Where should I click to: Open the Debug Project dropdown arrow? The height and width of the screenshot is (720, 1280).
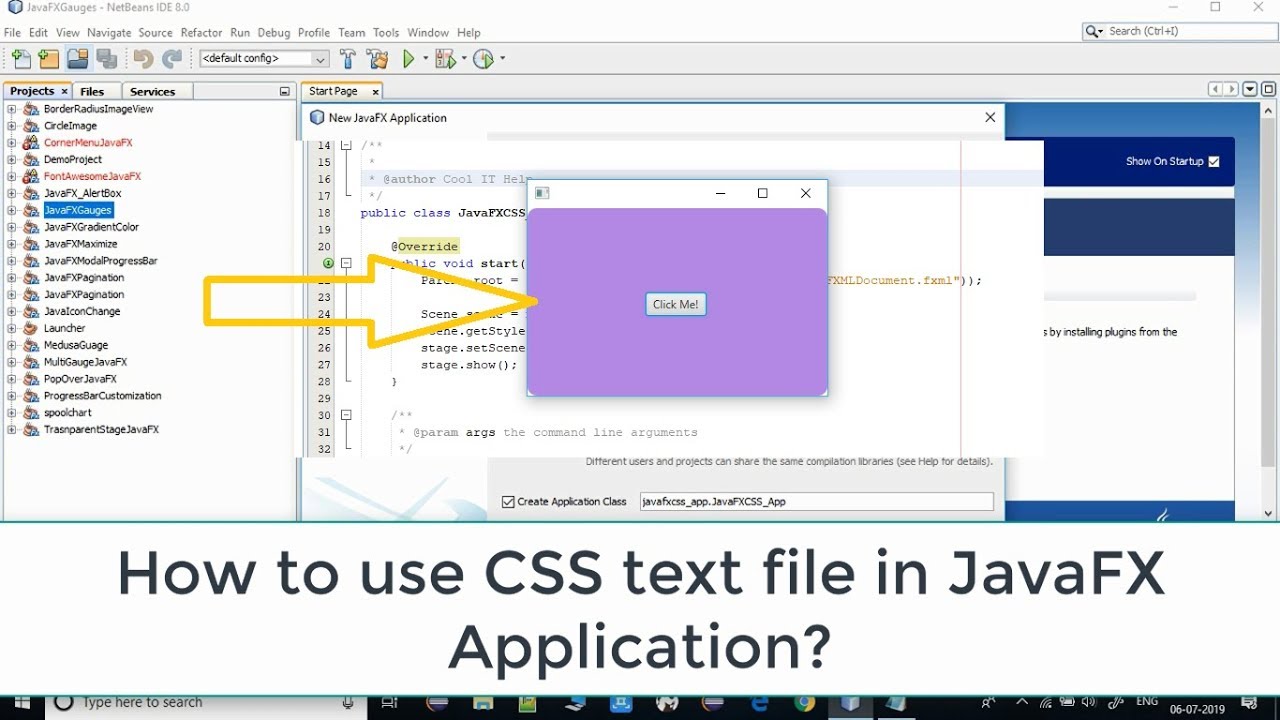[x=464, y=58]
